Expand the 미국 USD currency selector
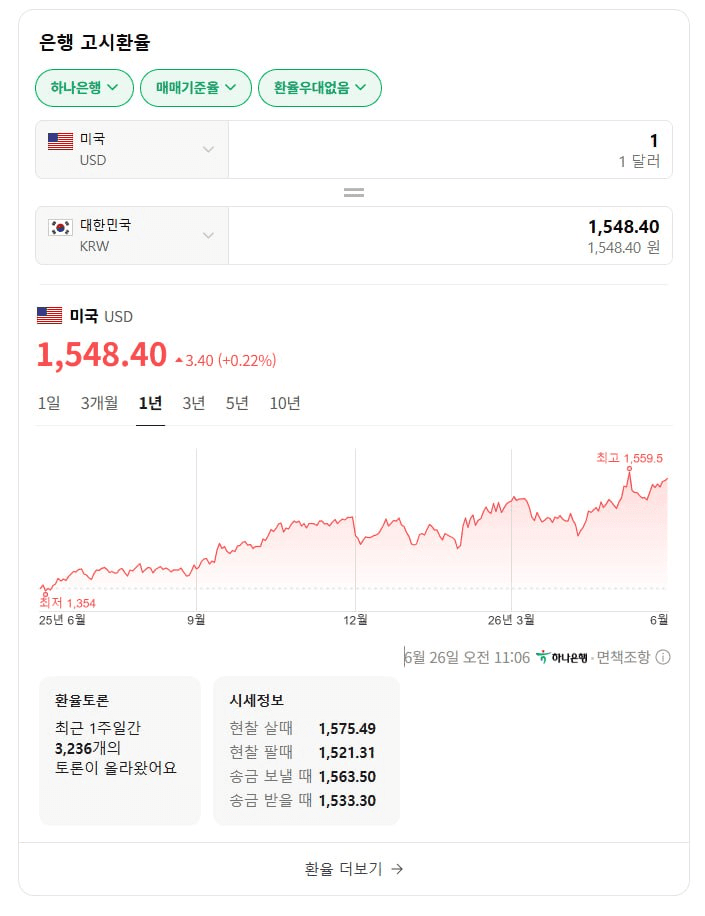The image size is (705, 916). 132,150
